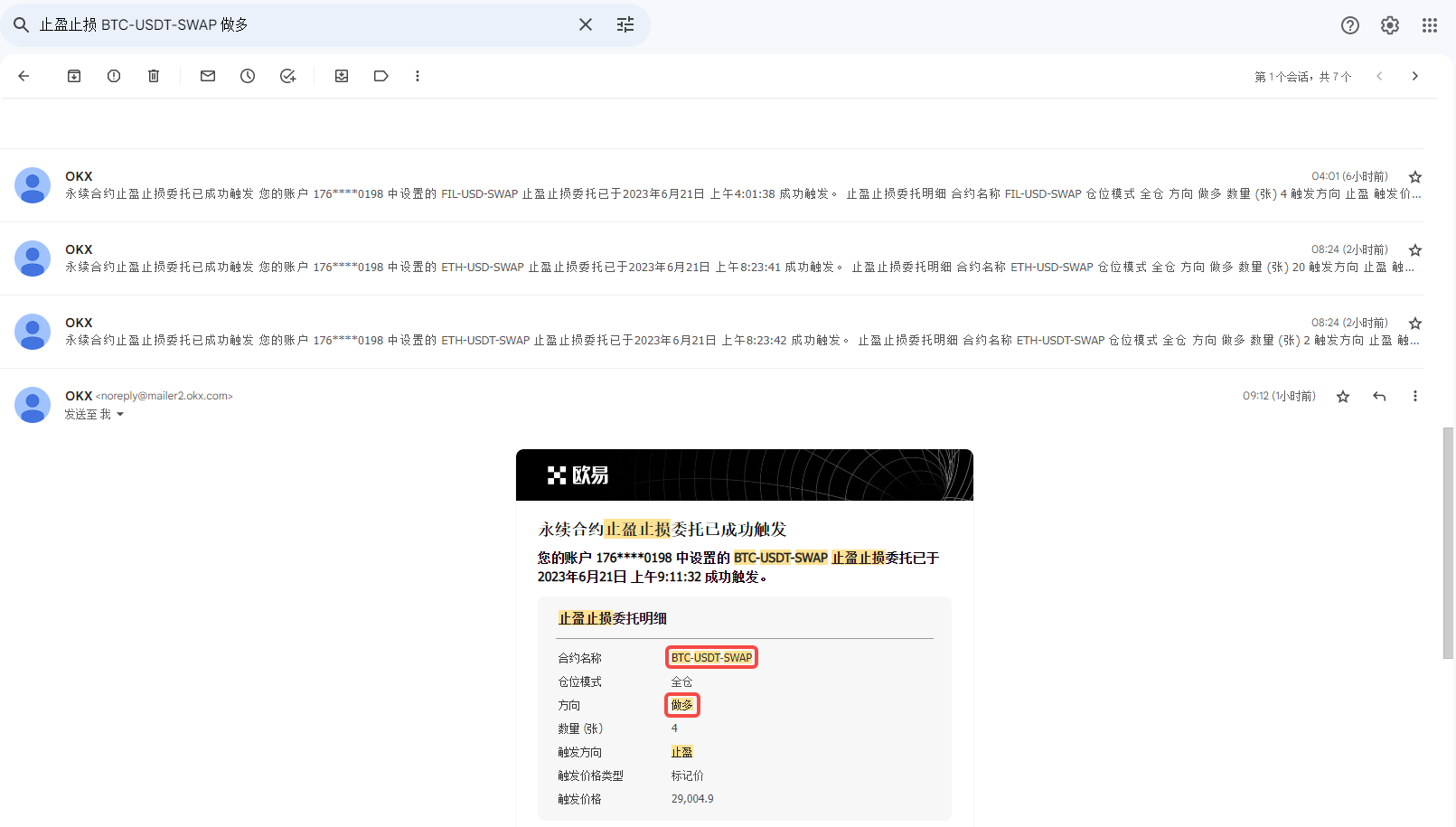1456x827 pixels.
Task: Clear the search query with the X
Action: 586,24
